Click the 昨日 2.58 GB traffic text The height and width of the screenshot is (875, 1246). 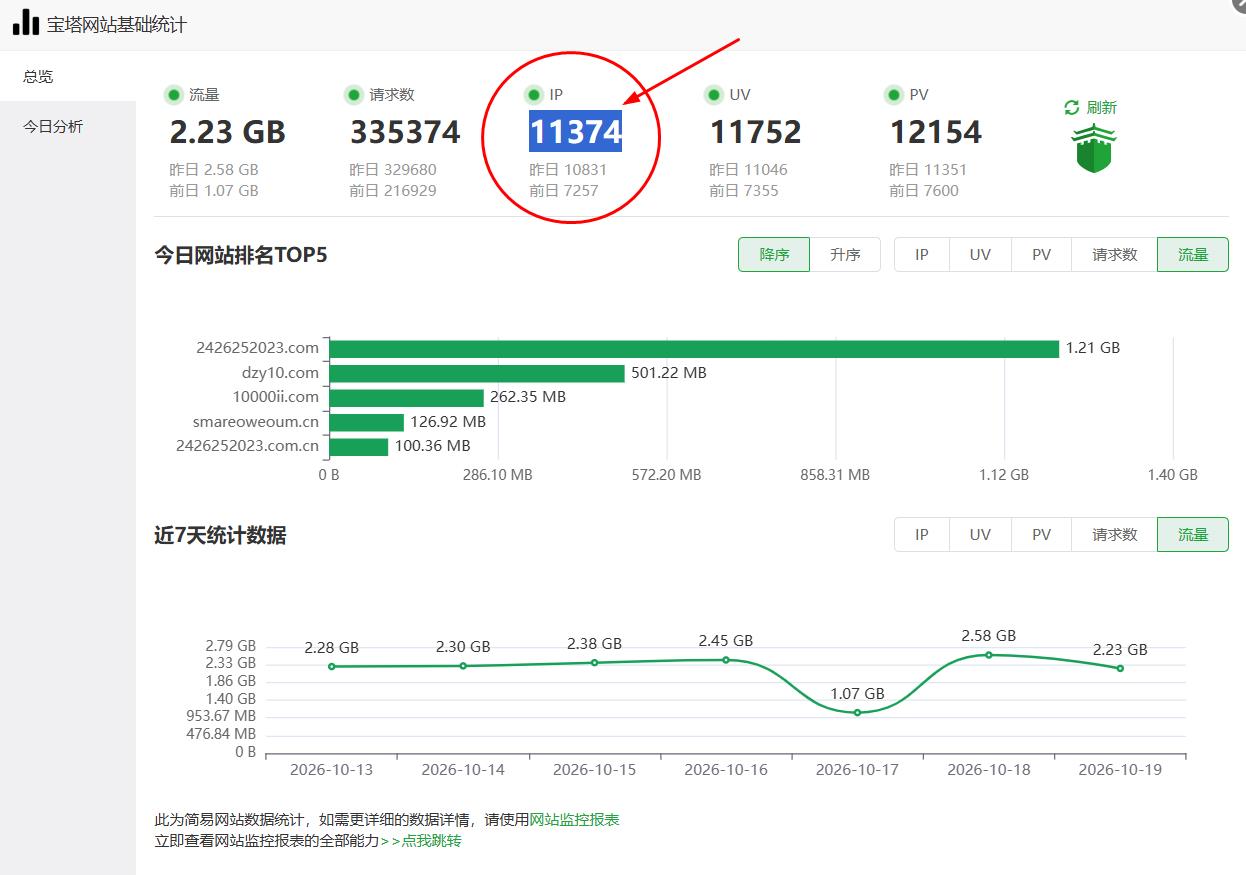click(214, 169)
